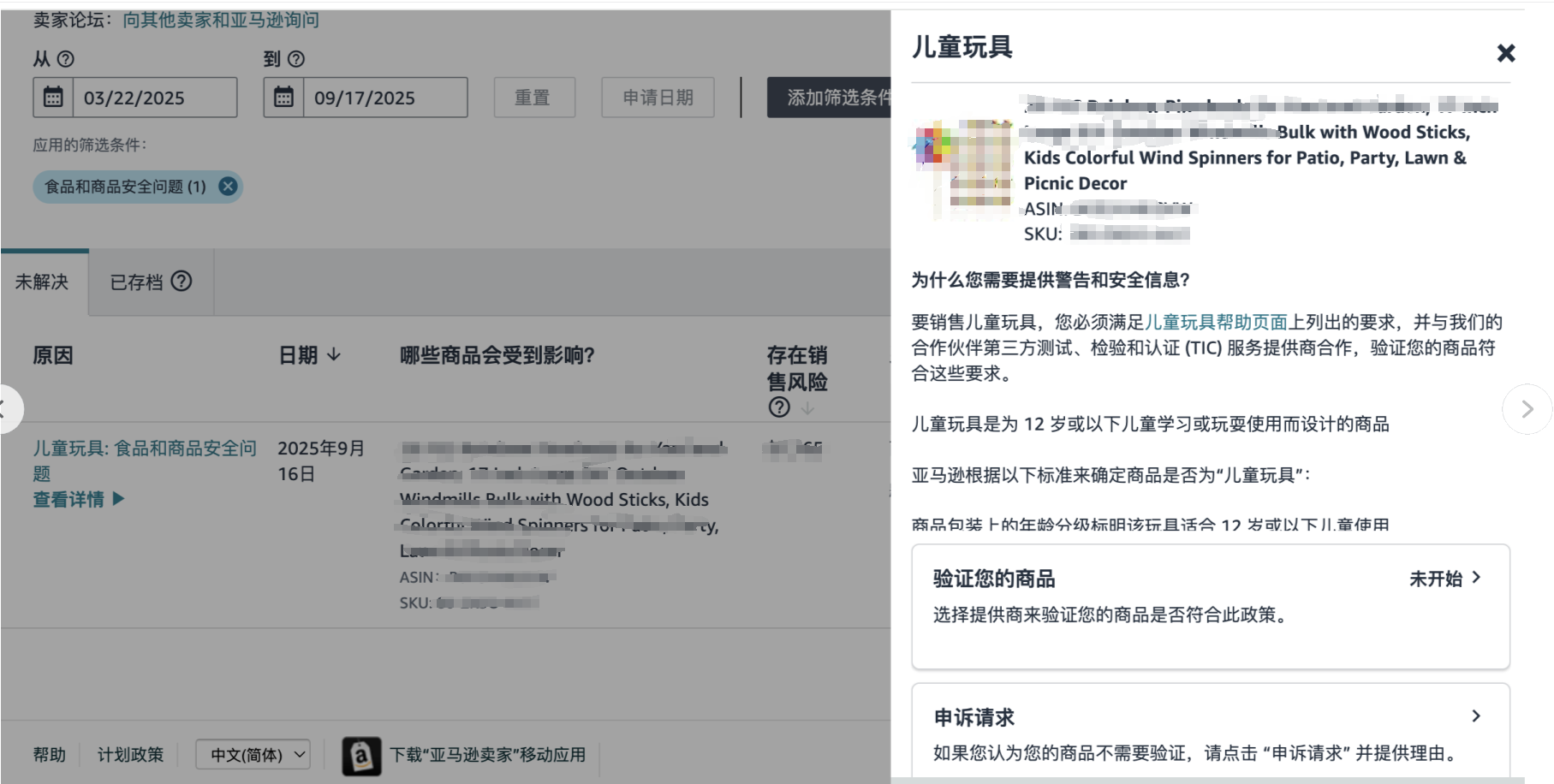This screenshot has height=784, width=1554.
Task: Open the 儿童玩具帮助页面 link
Action: click(1216, 323)
